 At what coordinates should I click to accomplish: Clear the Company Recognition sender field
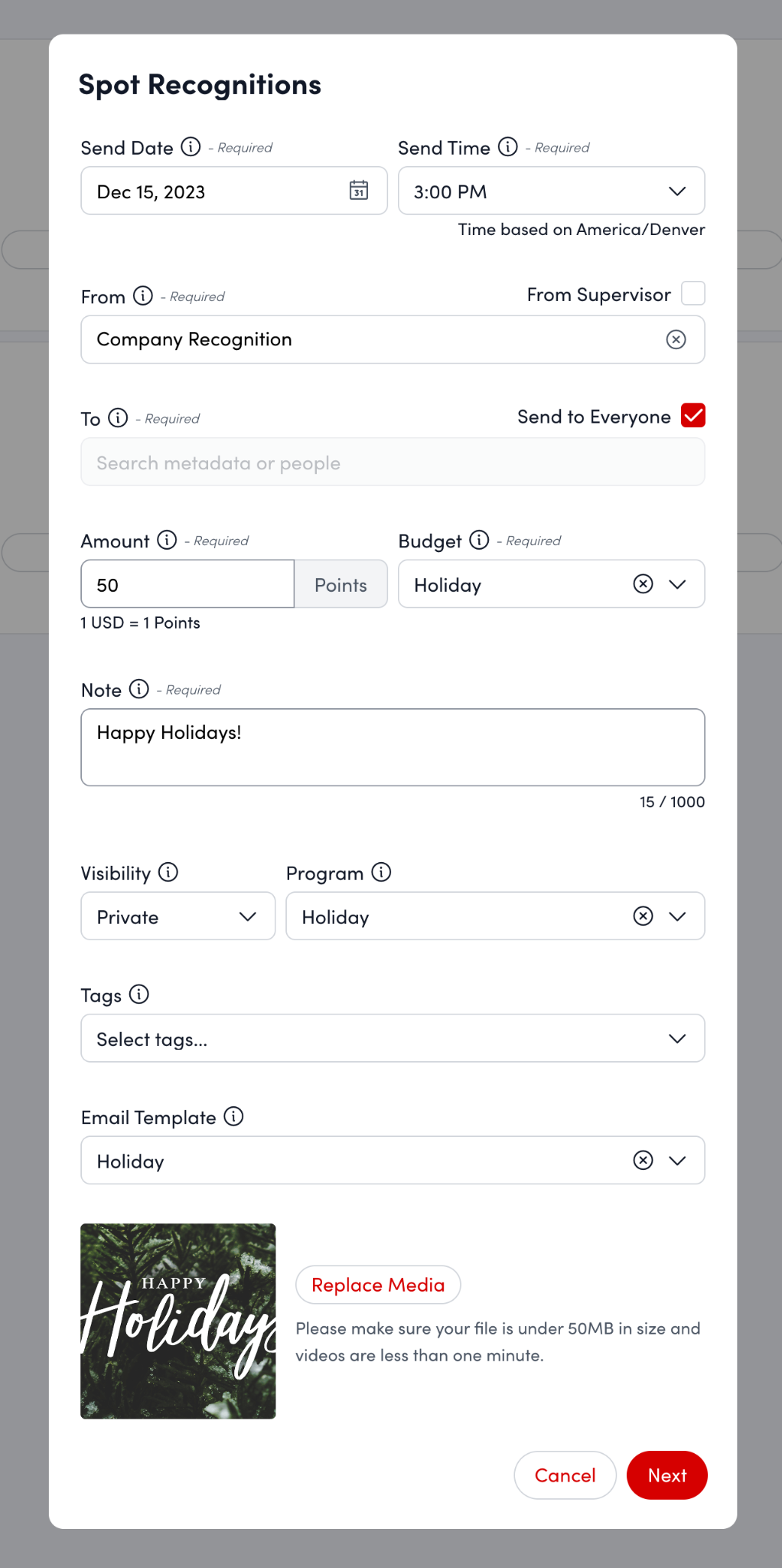676,339
